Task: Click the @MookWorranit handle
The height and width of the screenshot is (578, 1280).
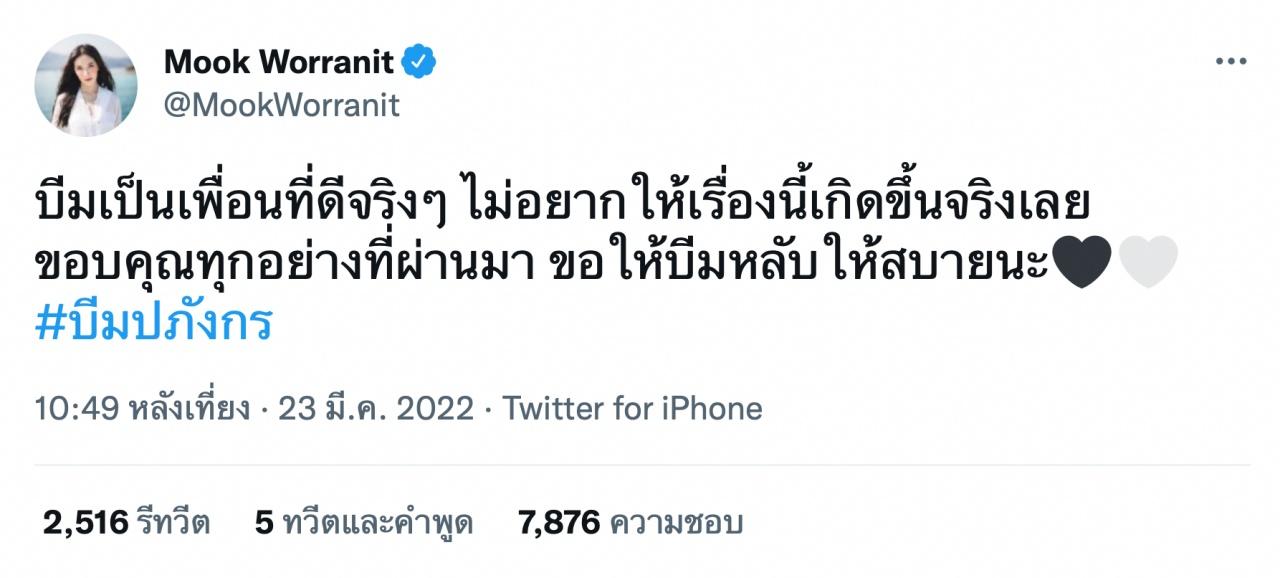Action: coord(281,104)
